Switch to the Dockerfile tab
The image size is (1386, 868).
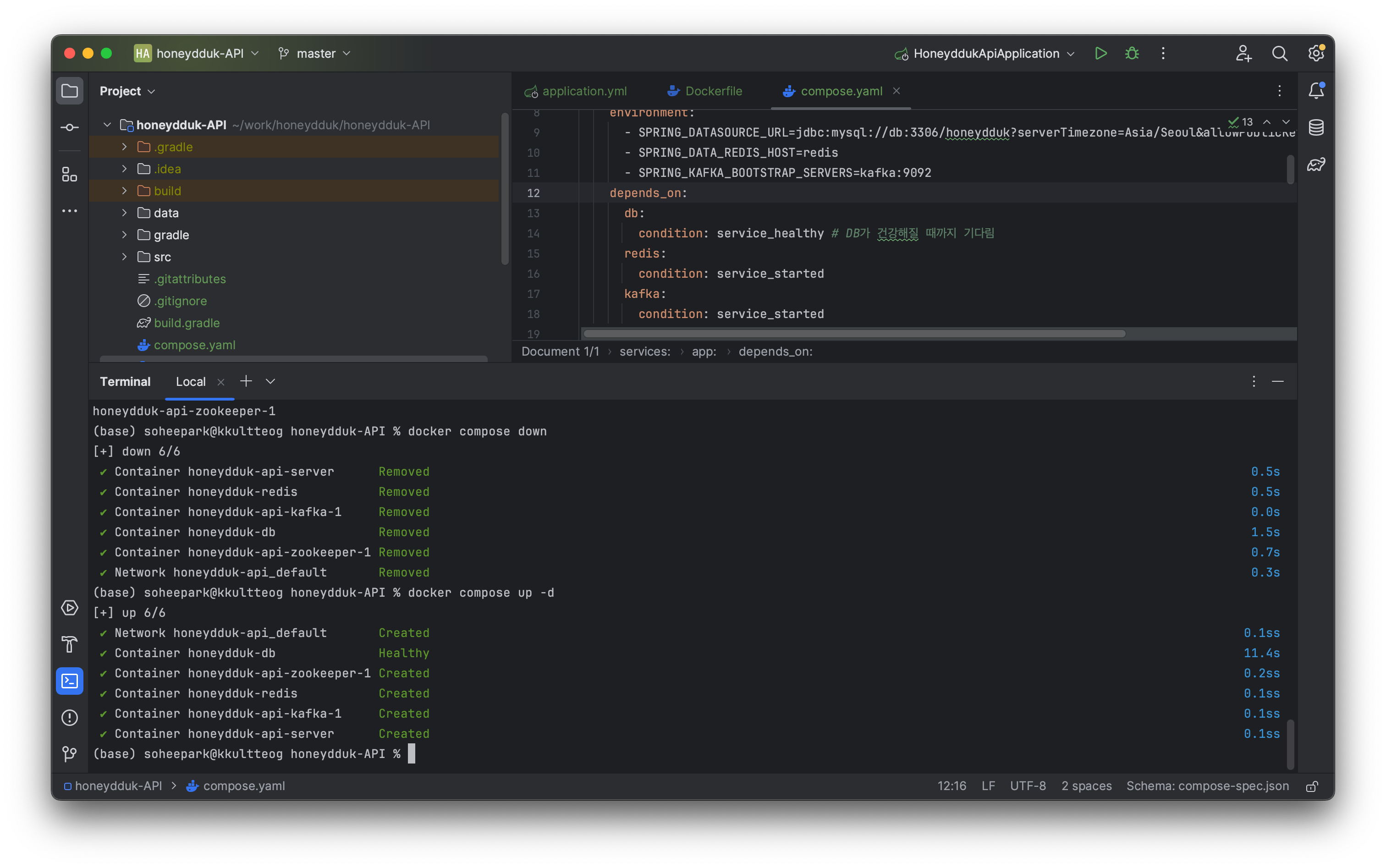pyautogui.click(x=704, y=91)
